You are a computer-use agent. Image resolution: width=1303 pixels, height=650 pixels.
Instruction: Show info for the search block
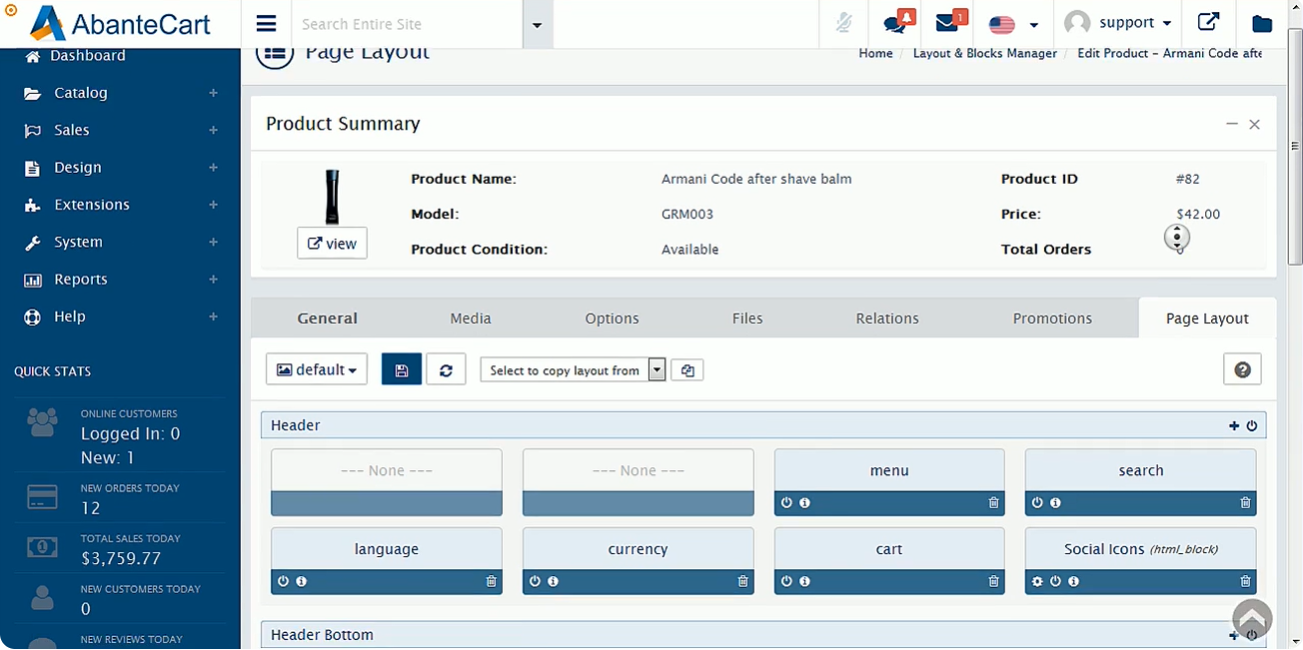coord(1056,503)
